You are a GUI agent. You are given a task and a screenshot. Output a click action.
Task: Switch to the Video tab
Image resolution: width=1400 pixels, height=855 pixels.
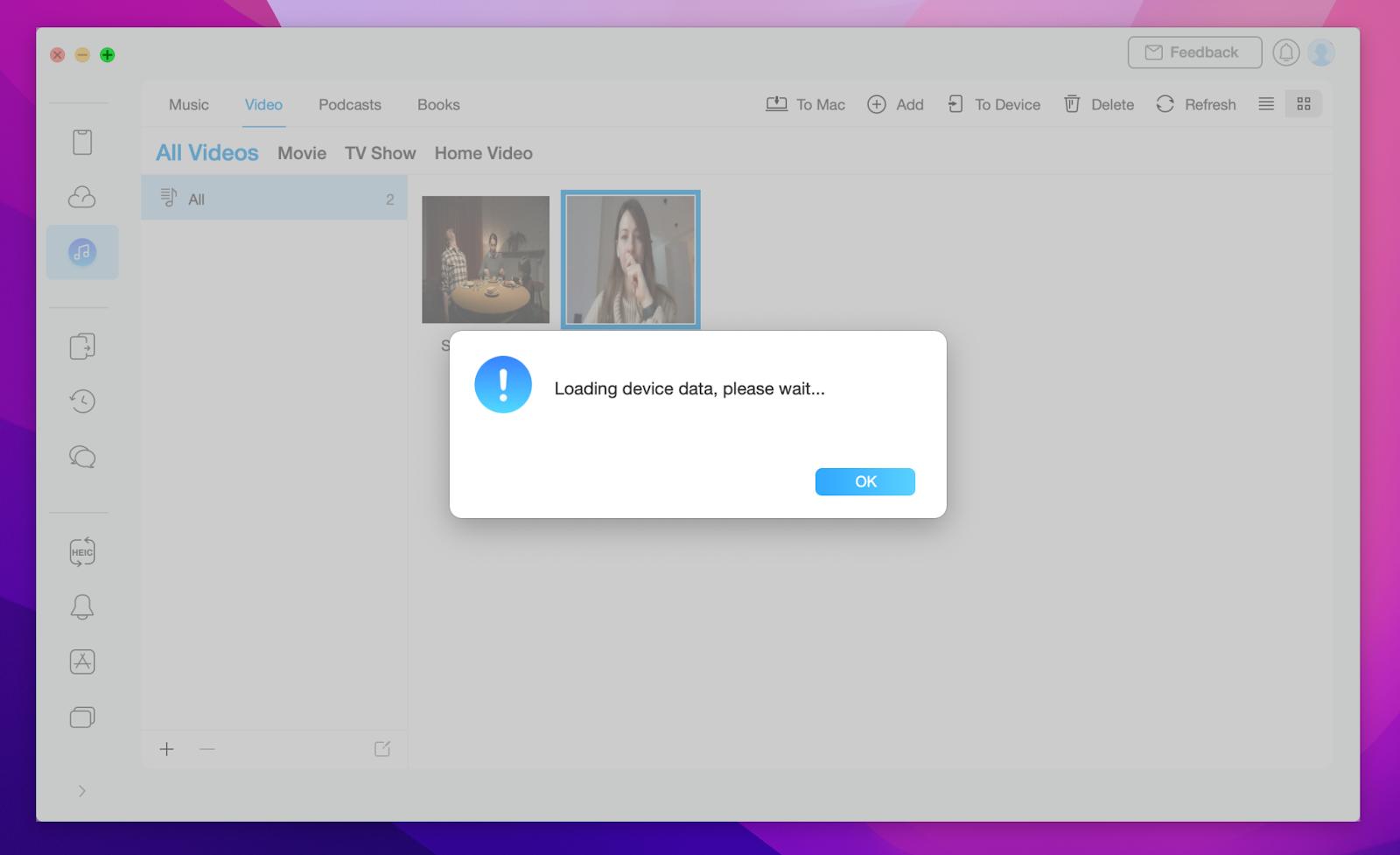[263, 105]
